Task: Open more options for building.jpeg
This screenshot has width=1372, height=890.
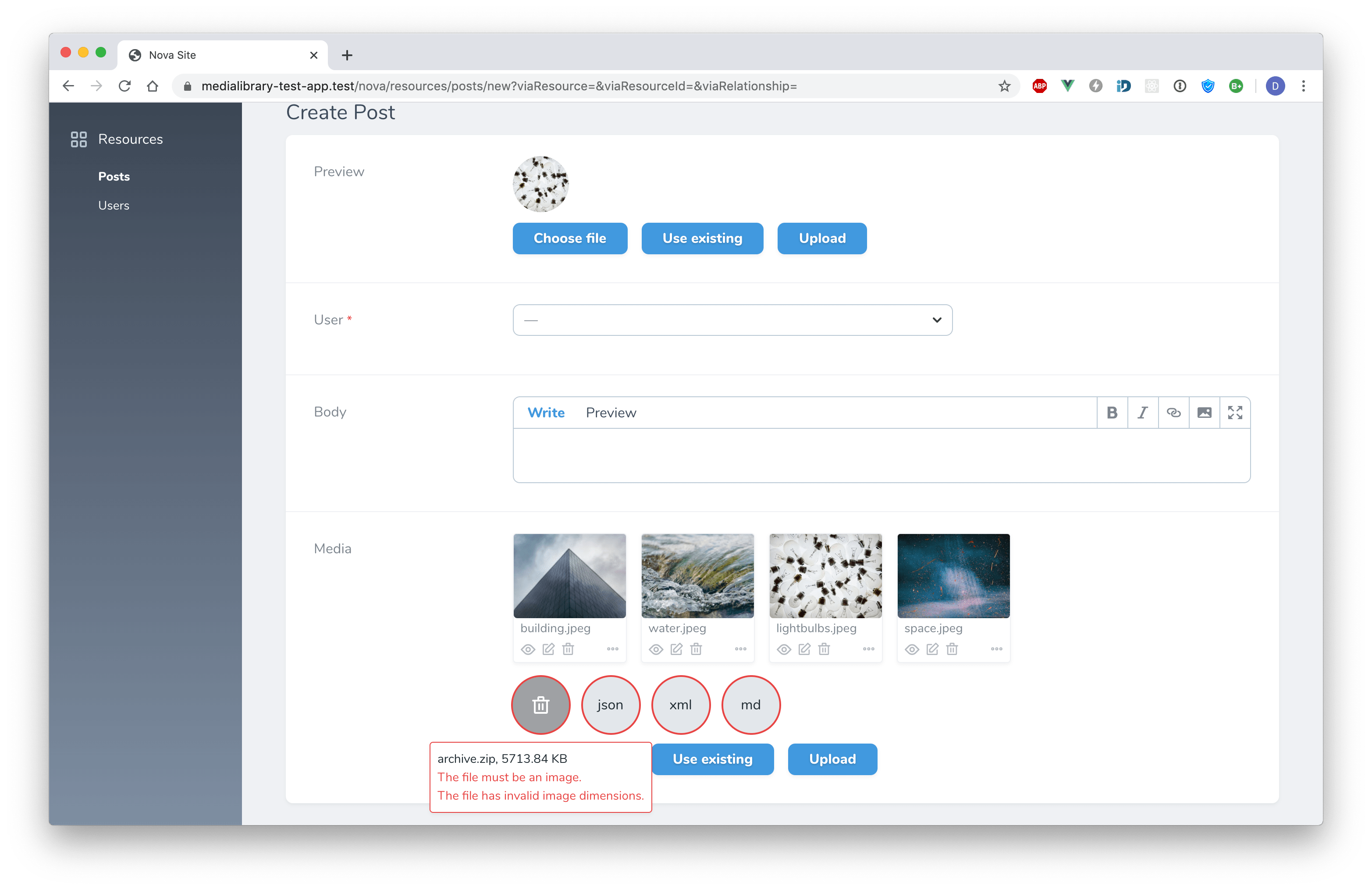Action: point(613,649)
